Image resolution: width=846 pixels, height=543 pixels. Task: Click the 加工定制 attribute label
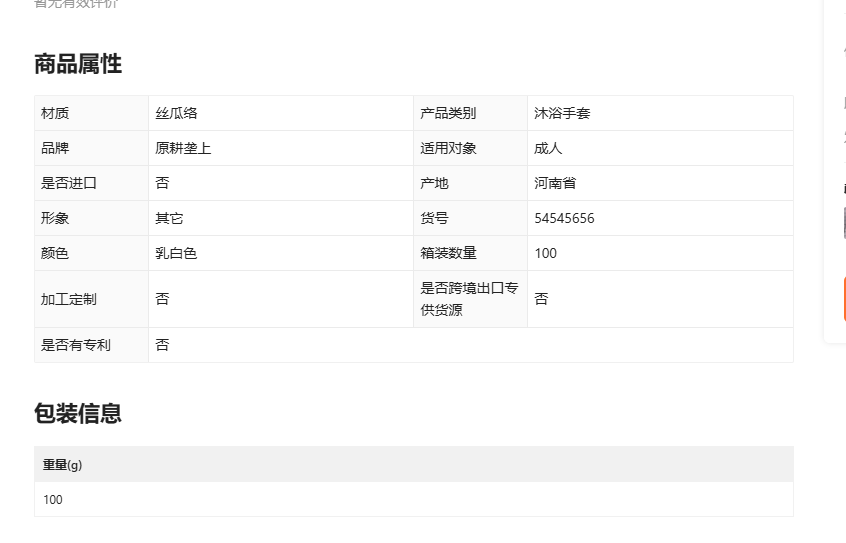coord(69,299)
